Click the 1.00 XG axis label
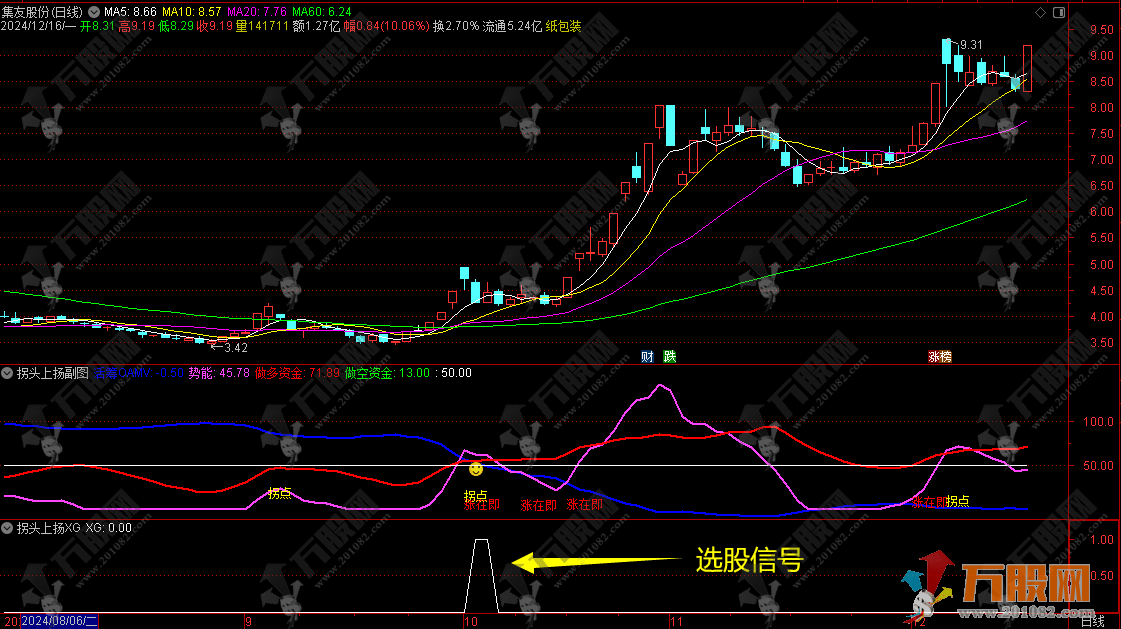Viewport: 1121px width, 629px height. pos(1102,540)
